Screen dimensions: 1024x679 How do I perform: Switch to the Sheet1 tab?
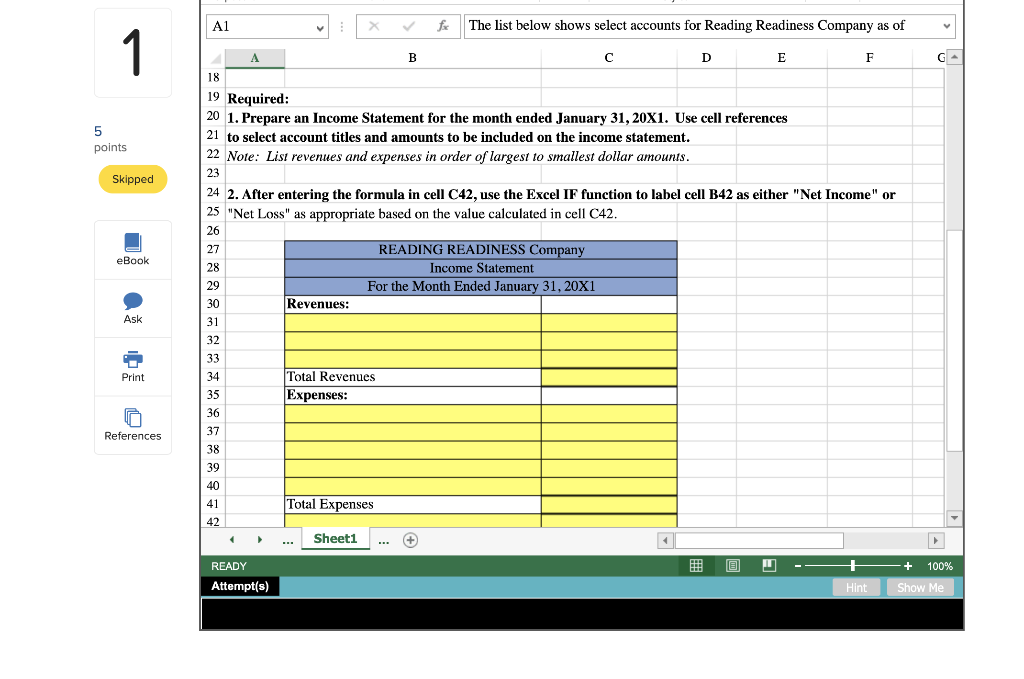(335, 538)
